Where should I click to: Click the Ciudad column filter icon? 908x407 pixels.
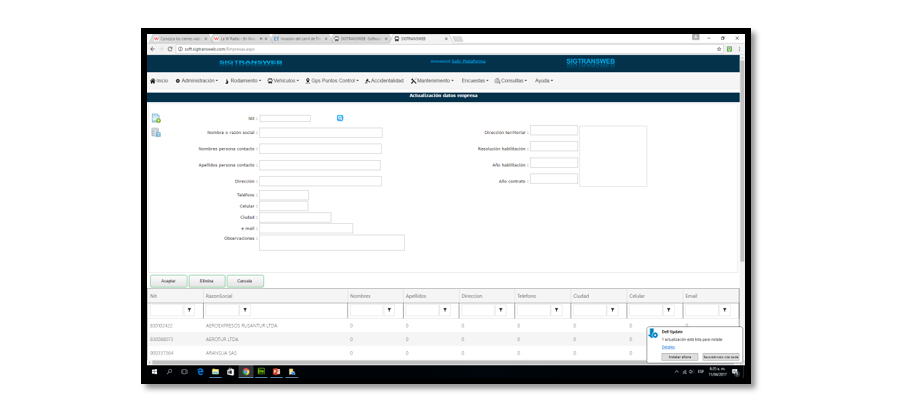click(612, 310)
